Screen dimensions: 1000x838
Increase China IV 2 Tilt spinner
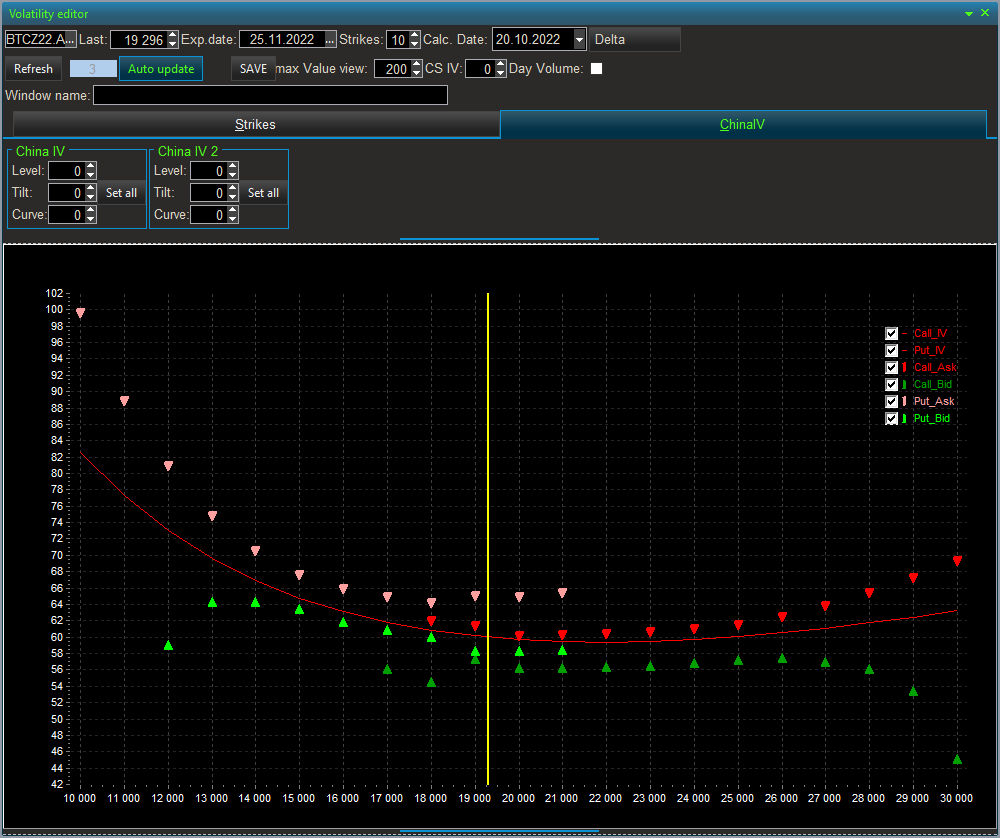[x=233, y=188]
